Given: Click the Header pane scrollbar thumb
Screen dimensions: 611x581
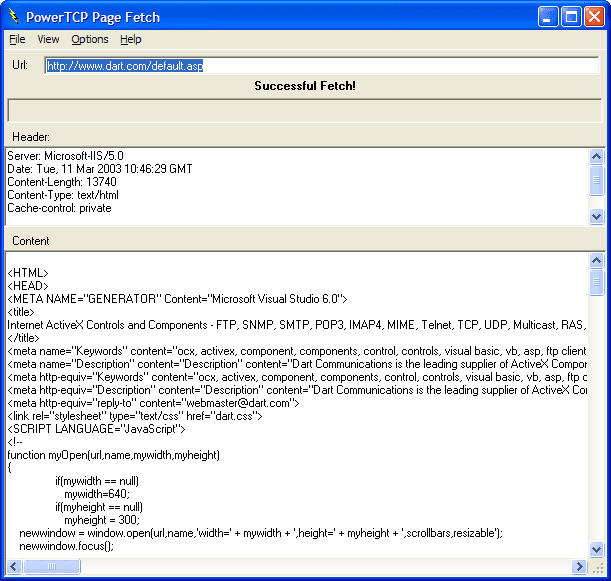Looking at the screenshot, I should [596, 180].
